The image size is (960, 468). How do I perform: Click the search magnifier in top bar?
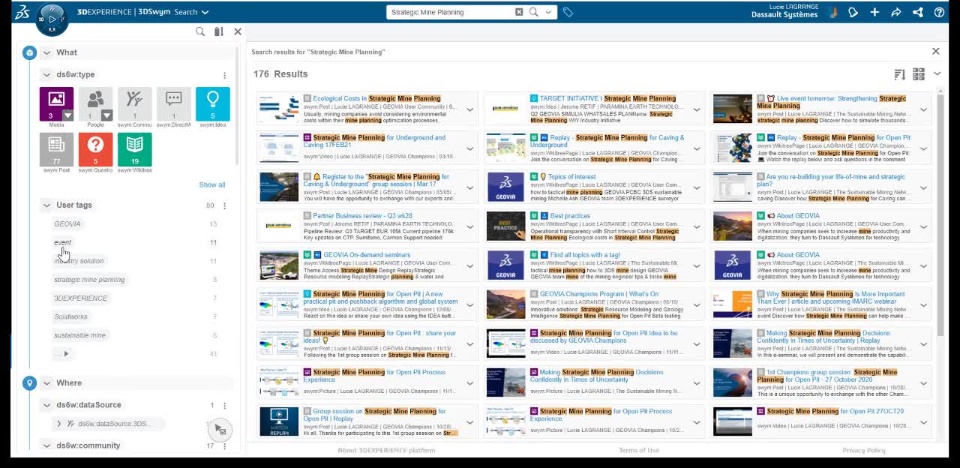[533, 12]
